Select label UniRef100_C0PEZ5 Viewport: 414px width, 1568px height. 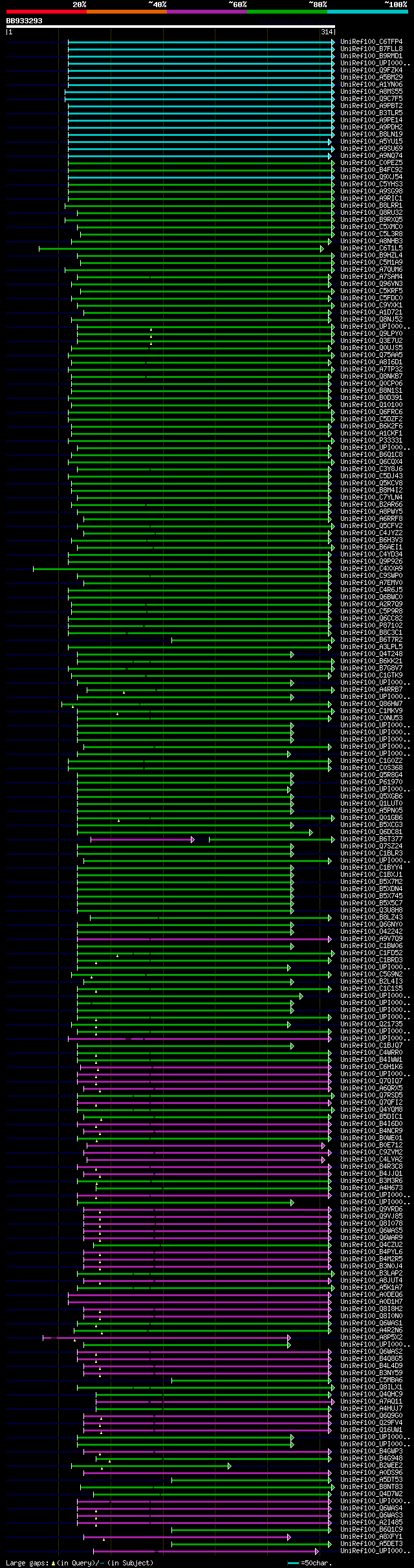point(371,162)
